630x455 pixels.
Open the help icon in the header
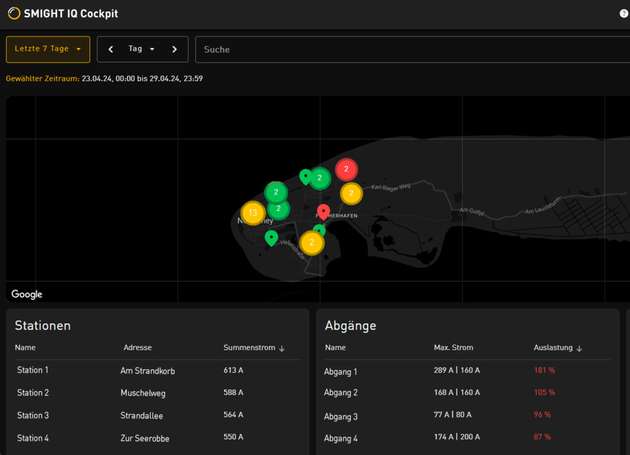coord(624,14)
